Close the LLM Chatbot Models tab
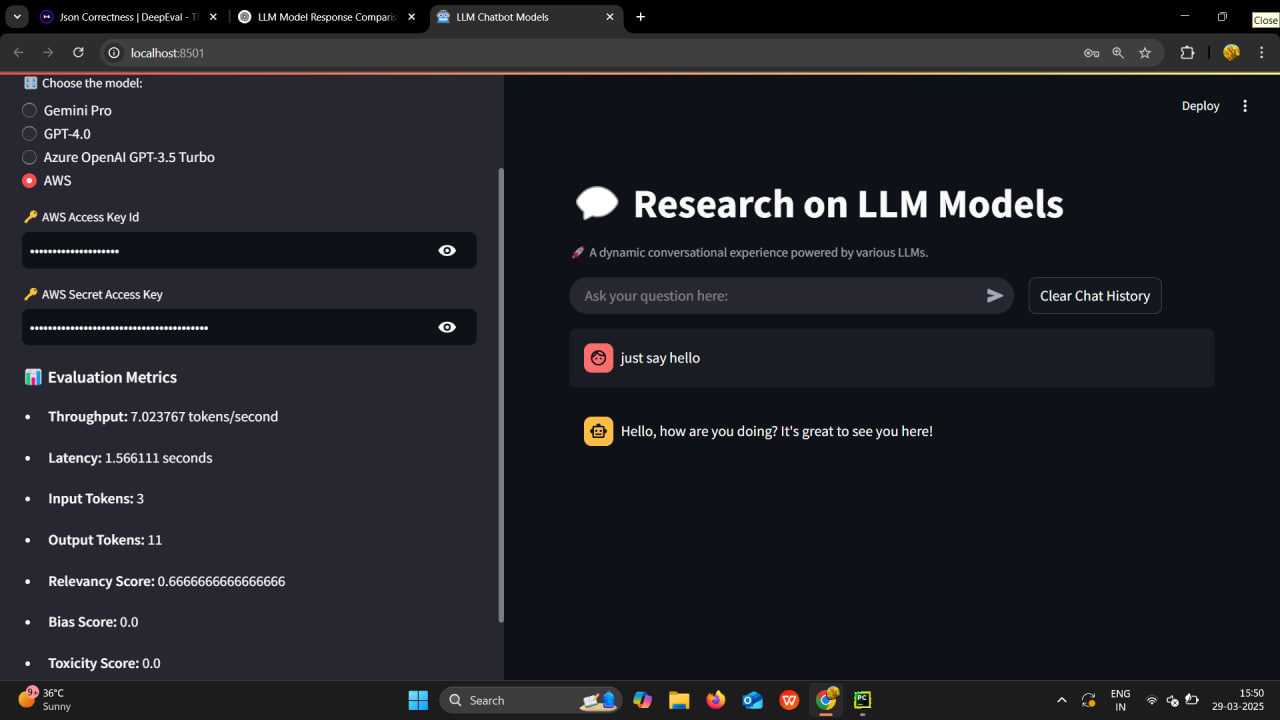The image size is (1280, 720). tap(609, 17)
